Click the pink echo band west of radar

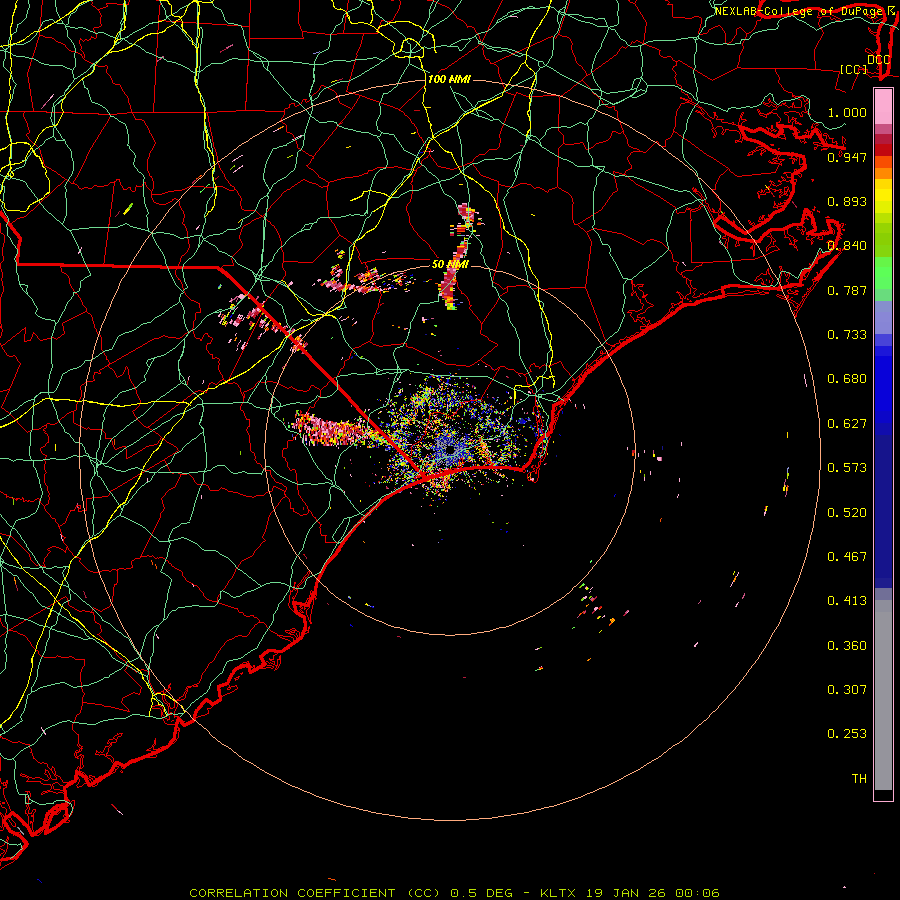click(336, 430)
